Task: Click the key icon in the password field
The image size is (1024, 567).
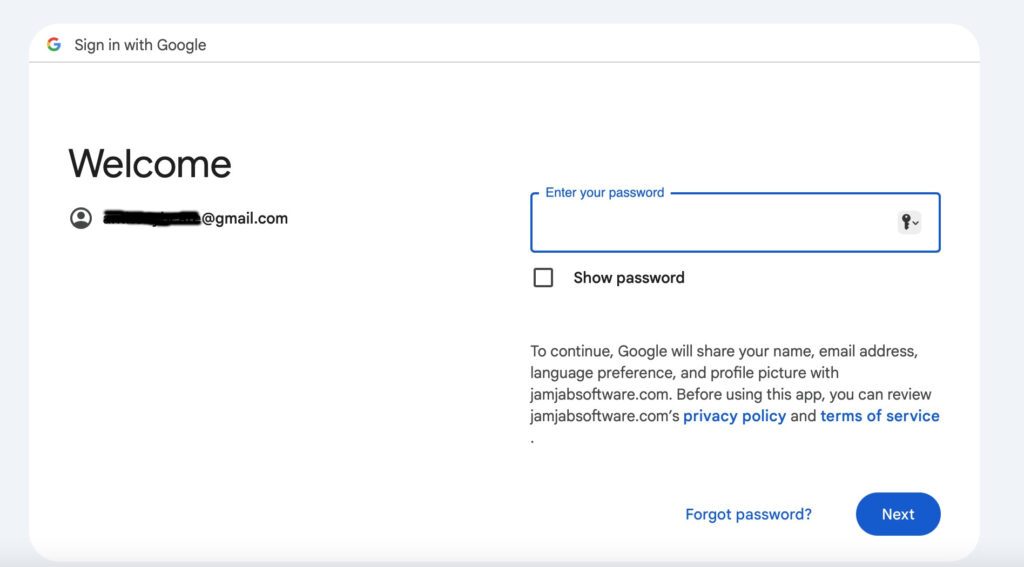Action: tap(905, 222)
